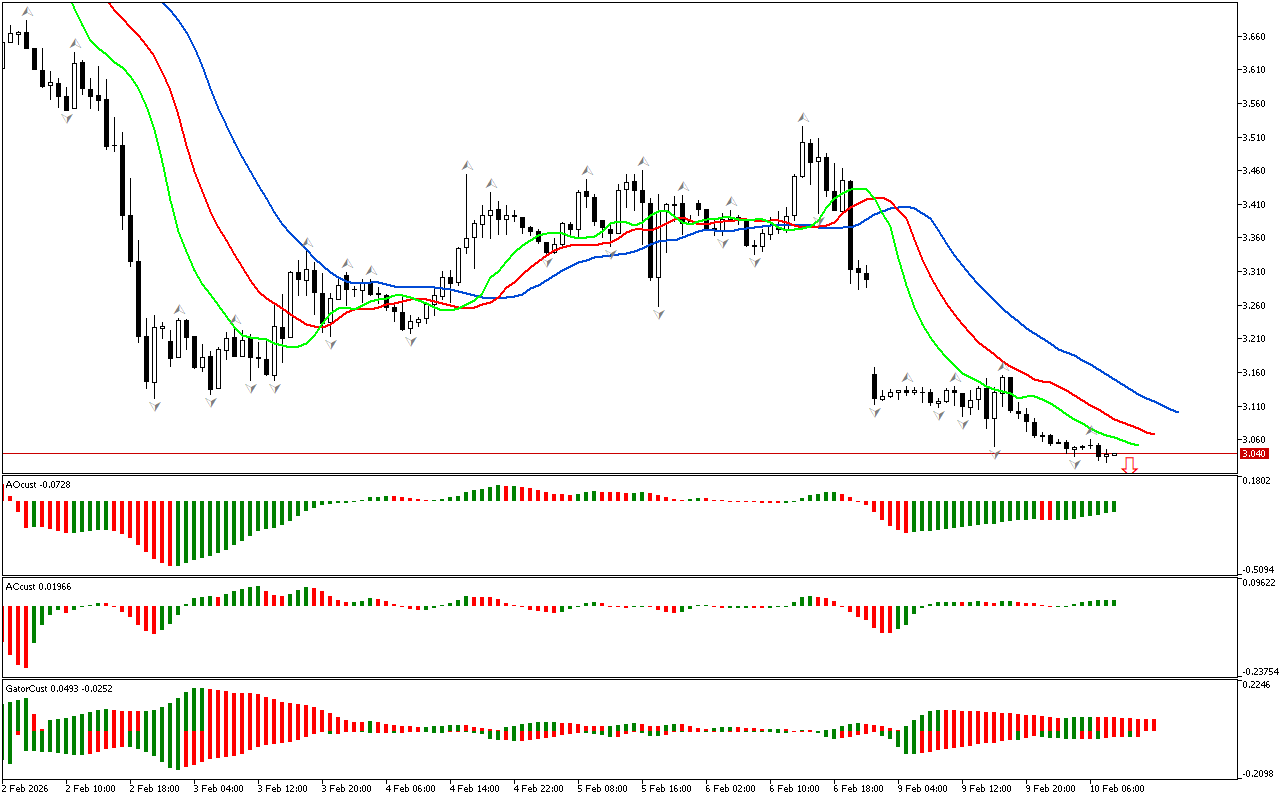Click the 10 Feb 06:00 time label
The width and height of the screenshot is (1280, 800).
coord(1115,788)
